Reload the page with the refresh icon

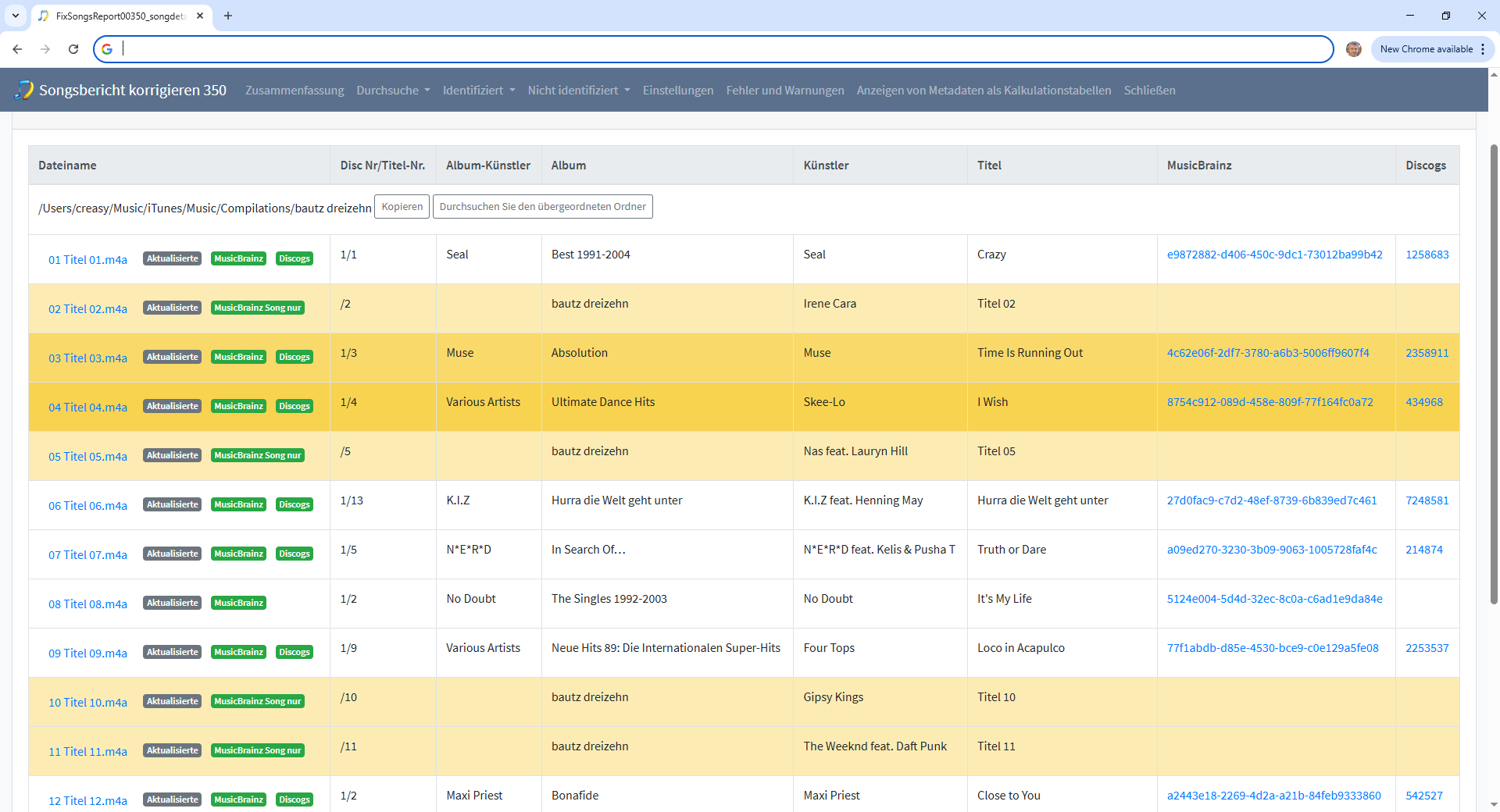pos(73,49)
